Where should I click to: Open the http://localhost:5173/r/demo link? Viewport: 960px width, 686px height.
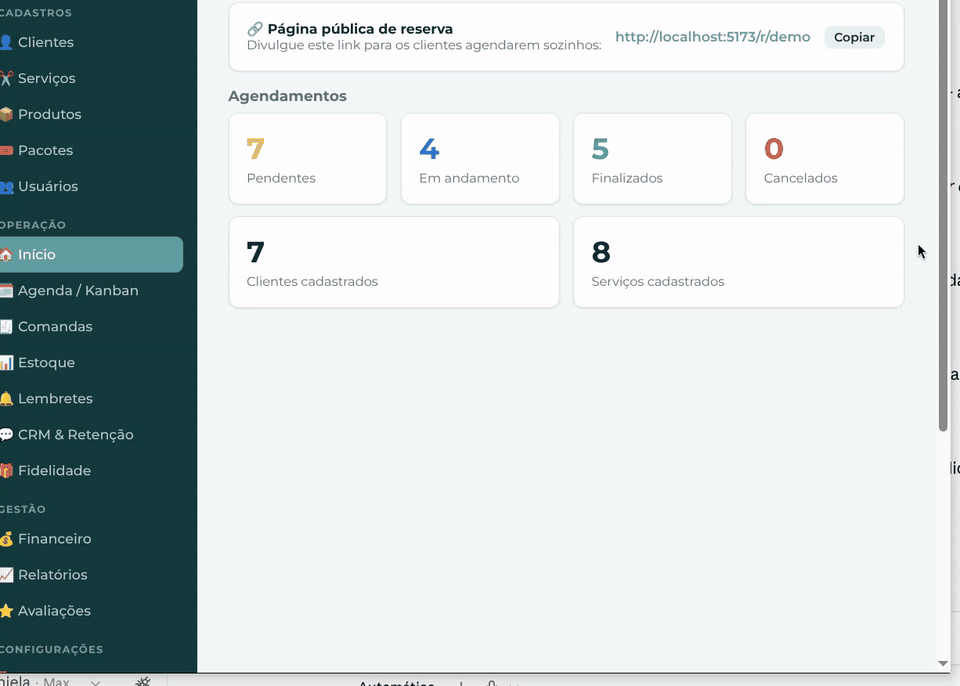pos(713,37)
